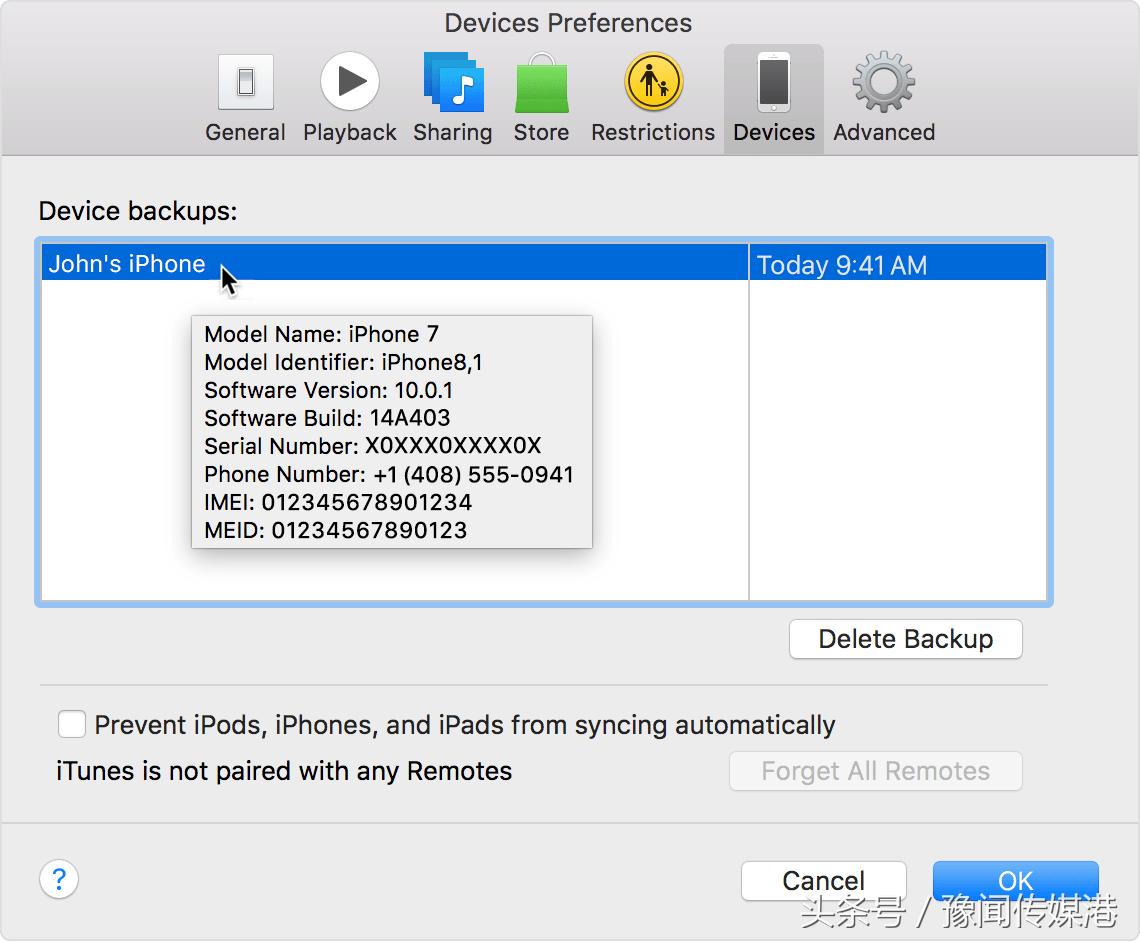The width and height of the screenshot is (1140, 942).
Task: Enable Prevent iPods, iPhones, iPads syncing checkbox
Action: tap(72, 724)
